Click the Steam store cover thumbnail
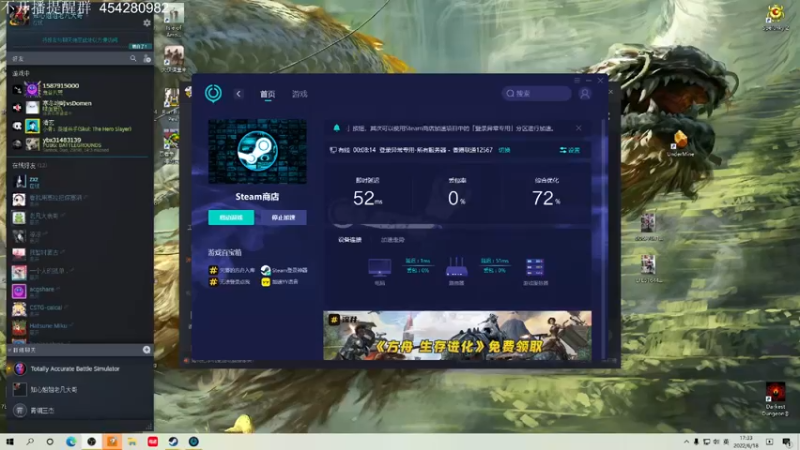This screenshot has width=800, height=450. [x=258, y=152]
